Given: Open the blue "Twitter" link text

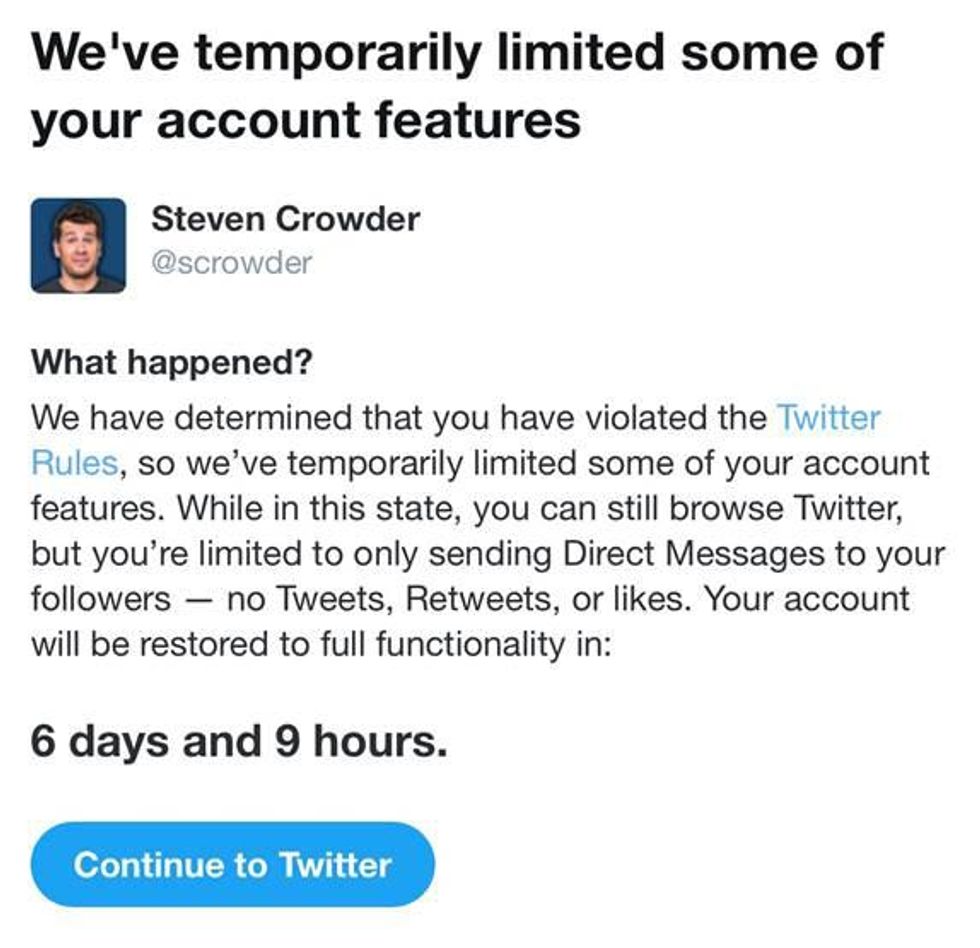Looking at the screenshot, I should coord(828,417).
